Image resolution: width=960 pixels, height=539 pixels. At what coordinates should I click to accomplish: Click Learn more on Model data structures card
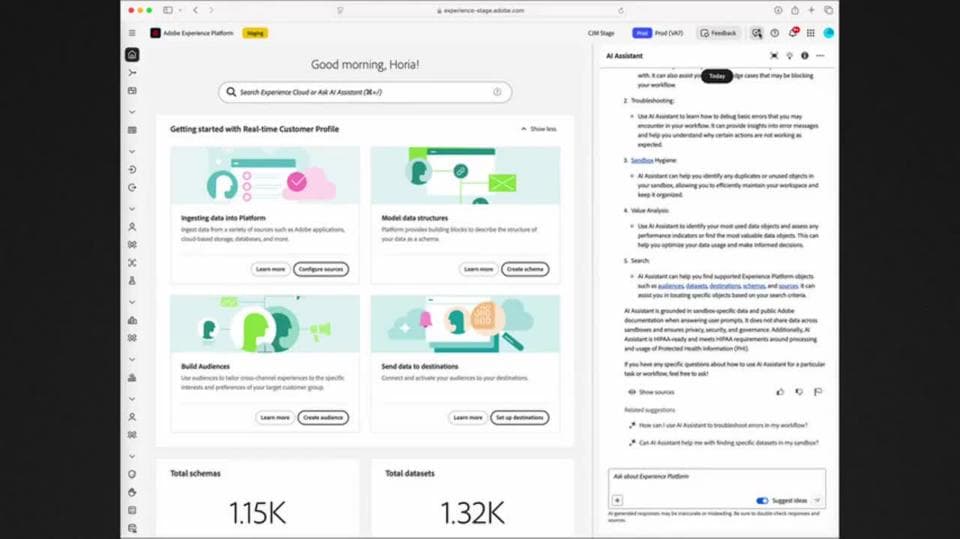click(x=479, y=269)
